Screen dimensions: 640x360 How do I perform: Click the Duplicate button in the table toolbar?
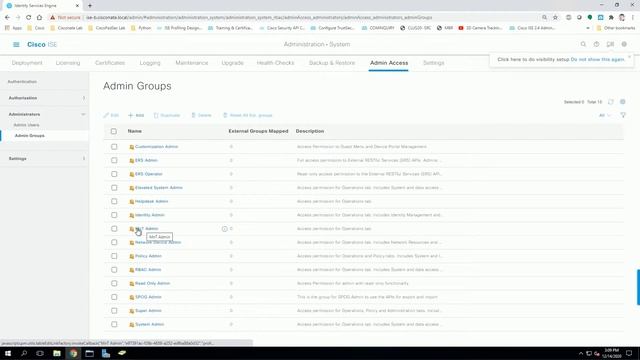coord(167,116)
